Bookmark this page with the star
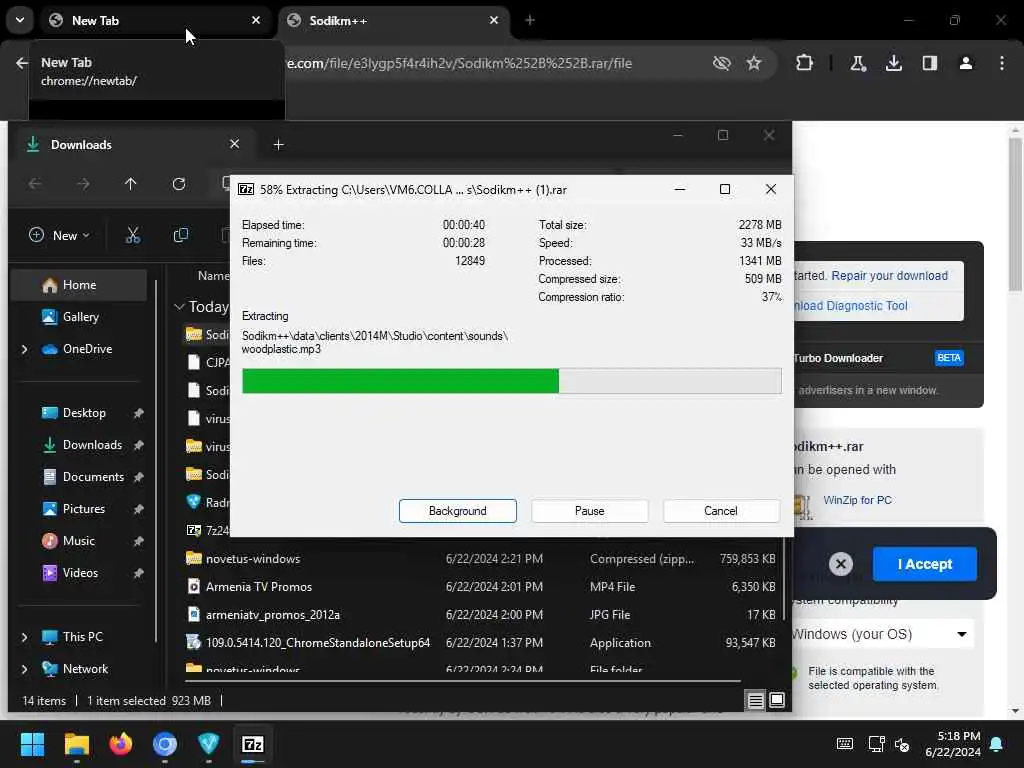1024x768 pixels. click(754, 63)
